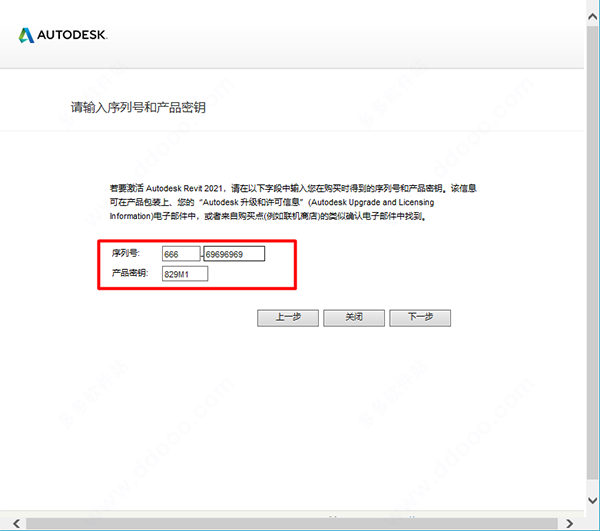Click the vertical scrollbar down arrow
The height and width of the screenshot is (531, 600).
593,500
